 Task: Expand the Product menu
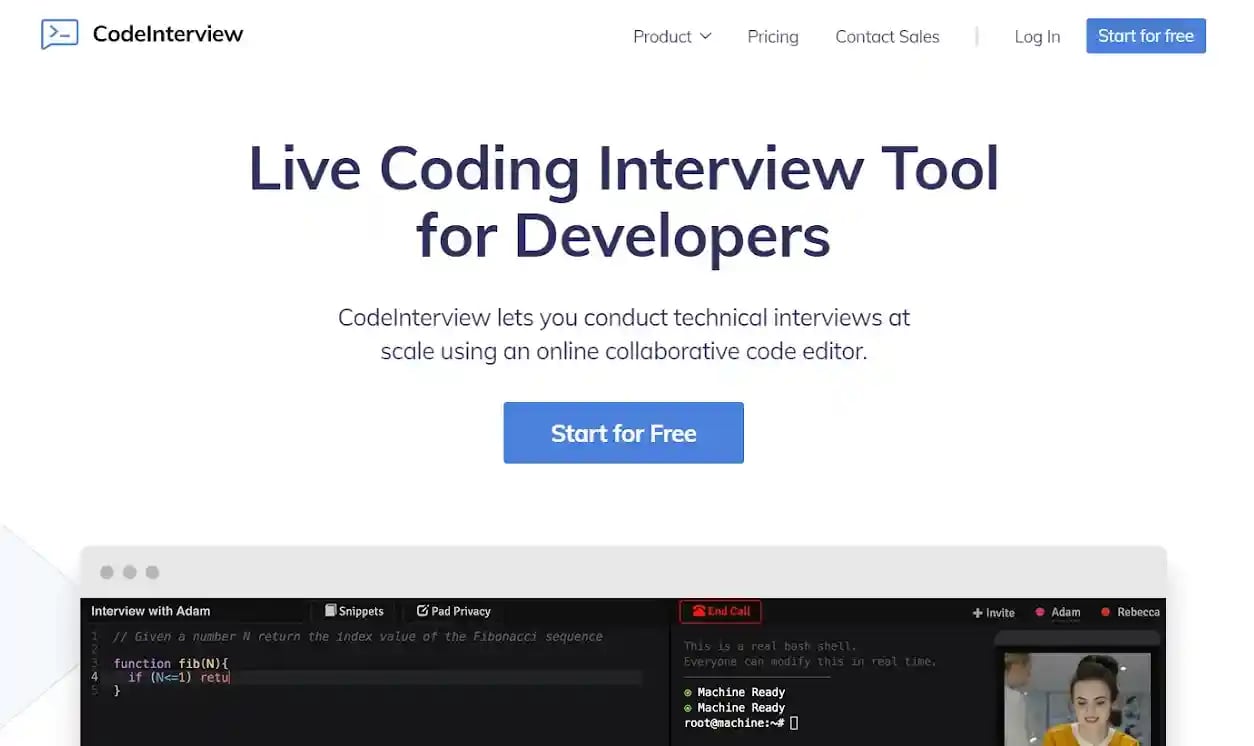point(671,36)
